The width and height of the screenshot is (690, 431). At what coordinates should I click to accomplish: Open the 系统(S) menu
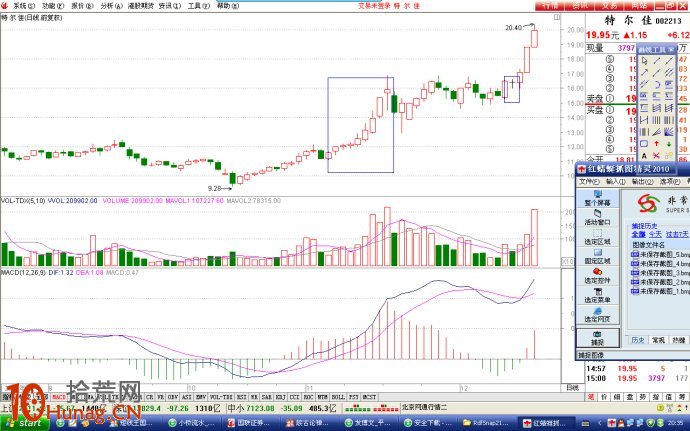(24, 6)
